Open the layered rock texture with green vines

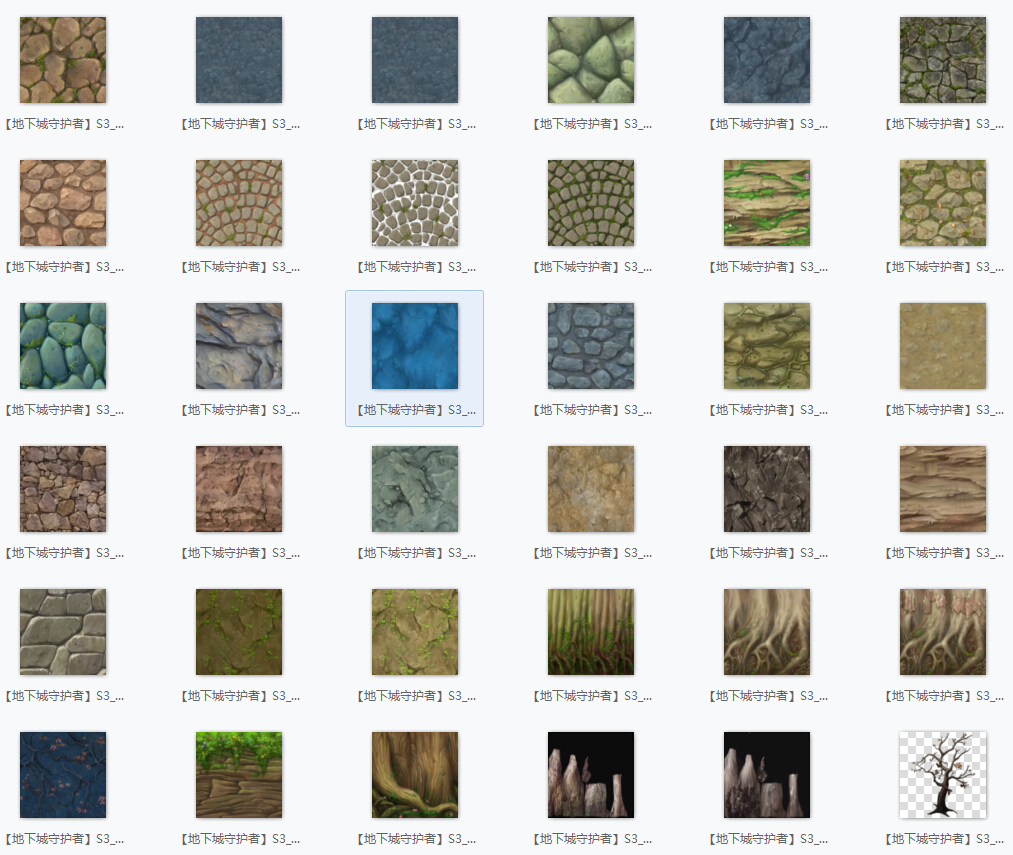coord(767,203)
